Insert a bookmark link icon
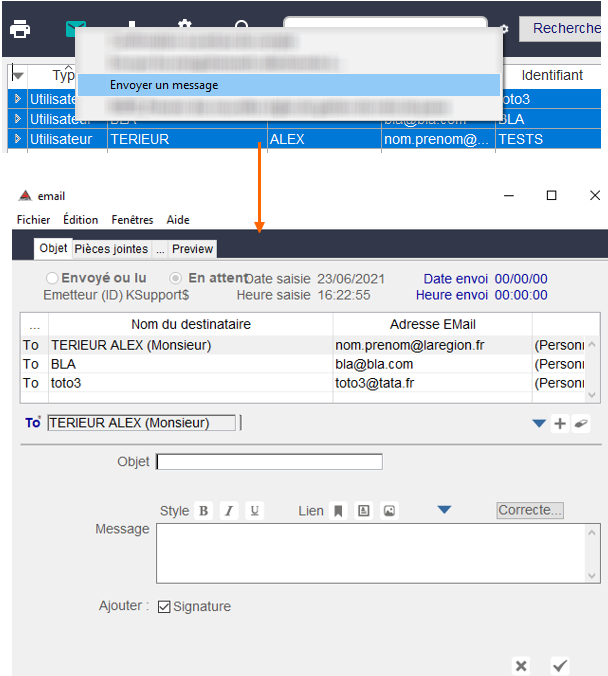 (x=338, y=510)
